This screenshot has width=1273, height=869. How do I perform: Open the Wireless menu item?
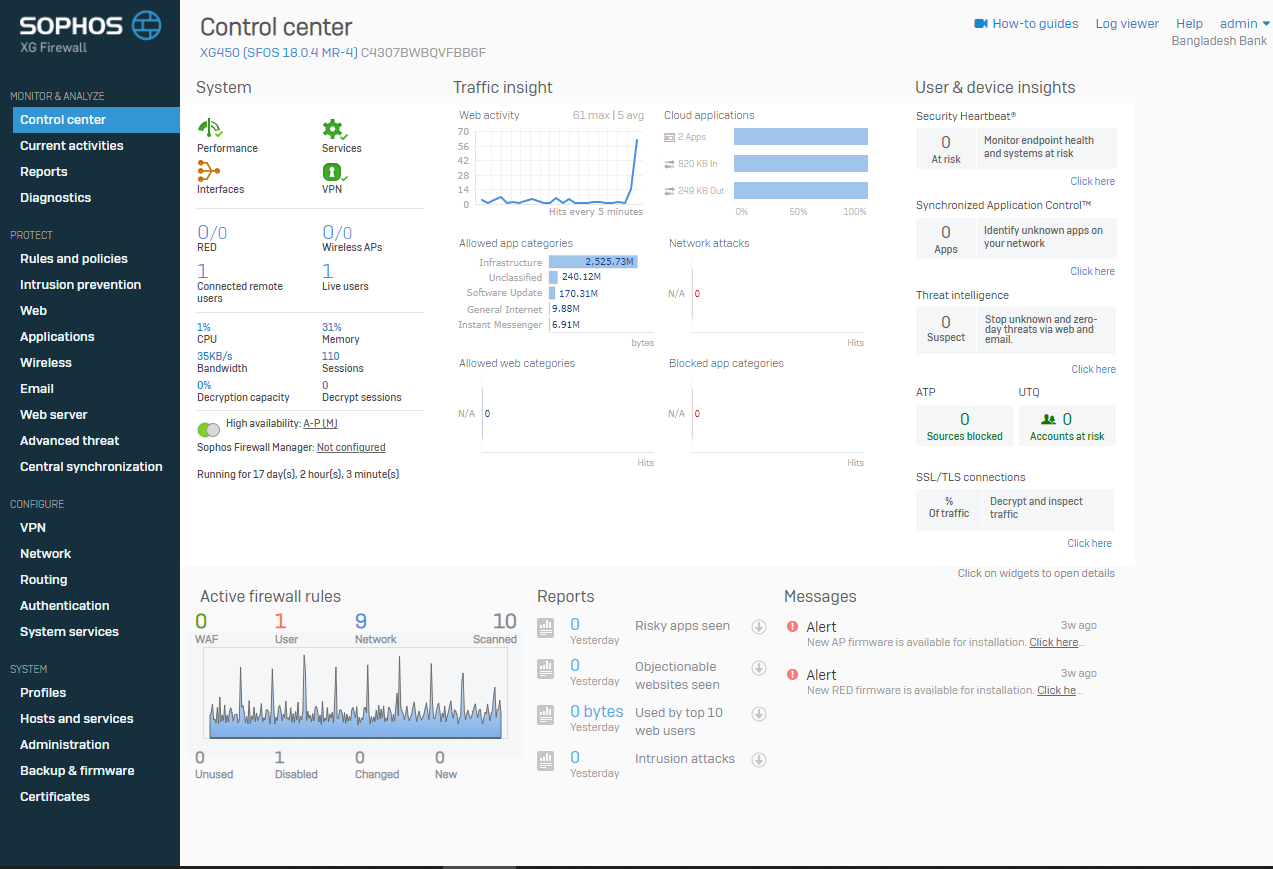(46, 363)
